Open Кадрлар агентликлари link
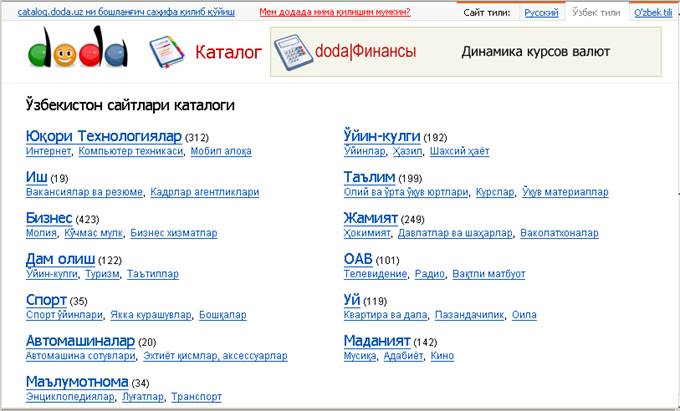Viewport: 680px width, 411px height. pyautogui.click(x=205, y=192)
